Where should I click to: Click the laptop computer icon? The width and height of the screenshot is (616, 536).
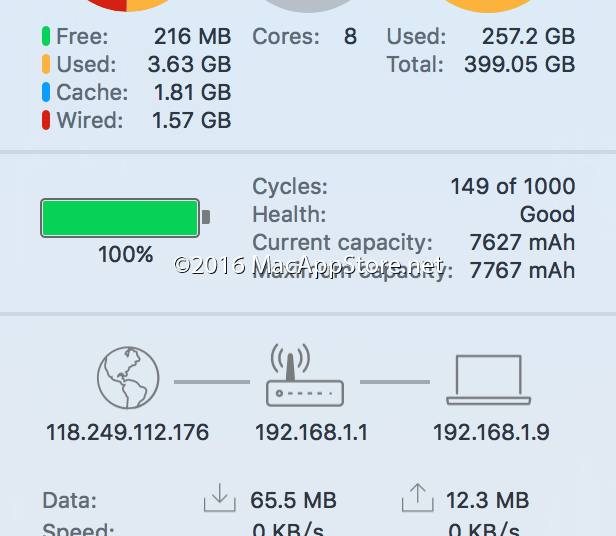click(488, 380)
